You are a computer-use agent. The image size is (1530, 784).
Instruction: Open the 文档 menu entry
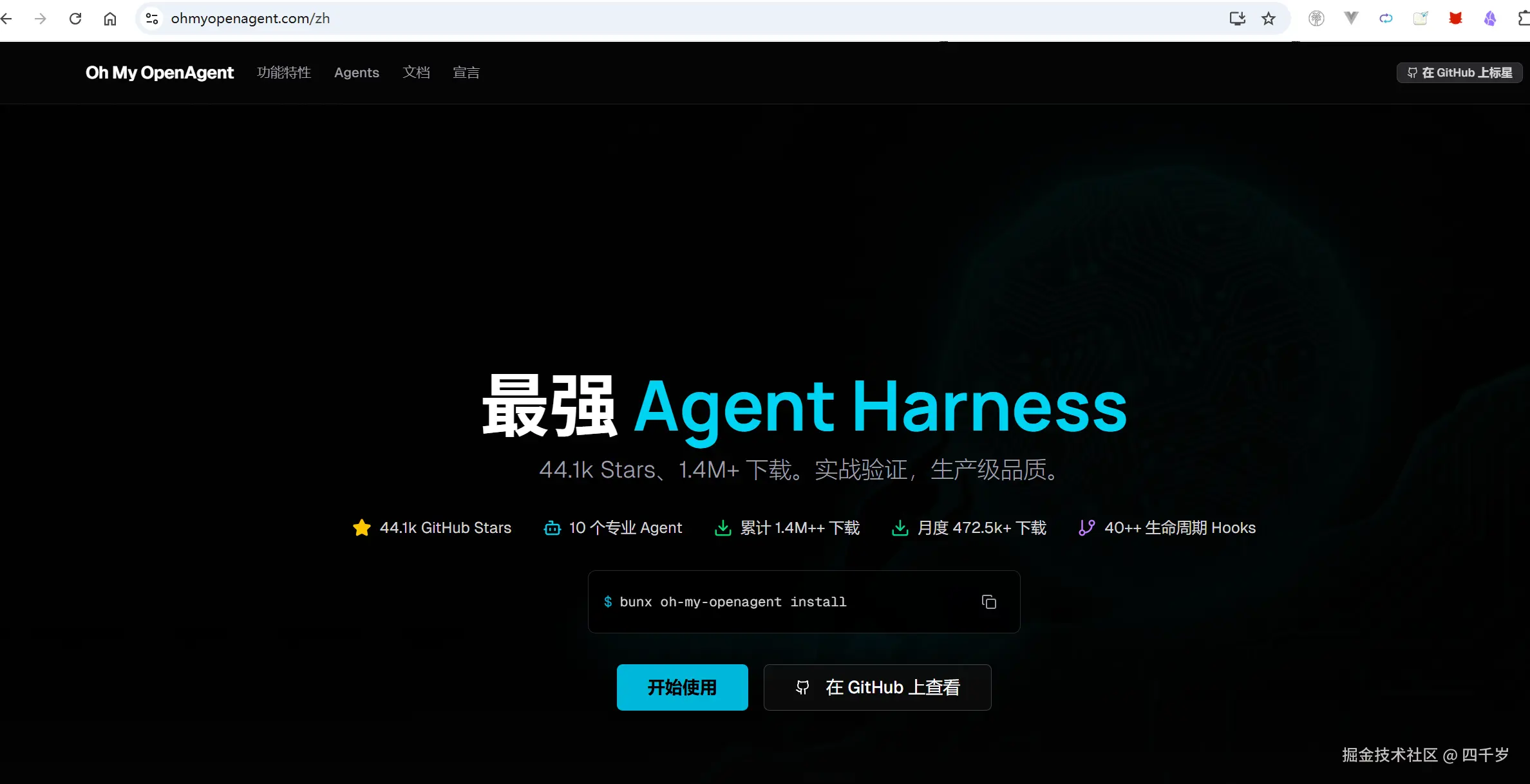(x=416, y=72)
